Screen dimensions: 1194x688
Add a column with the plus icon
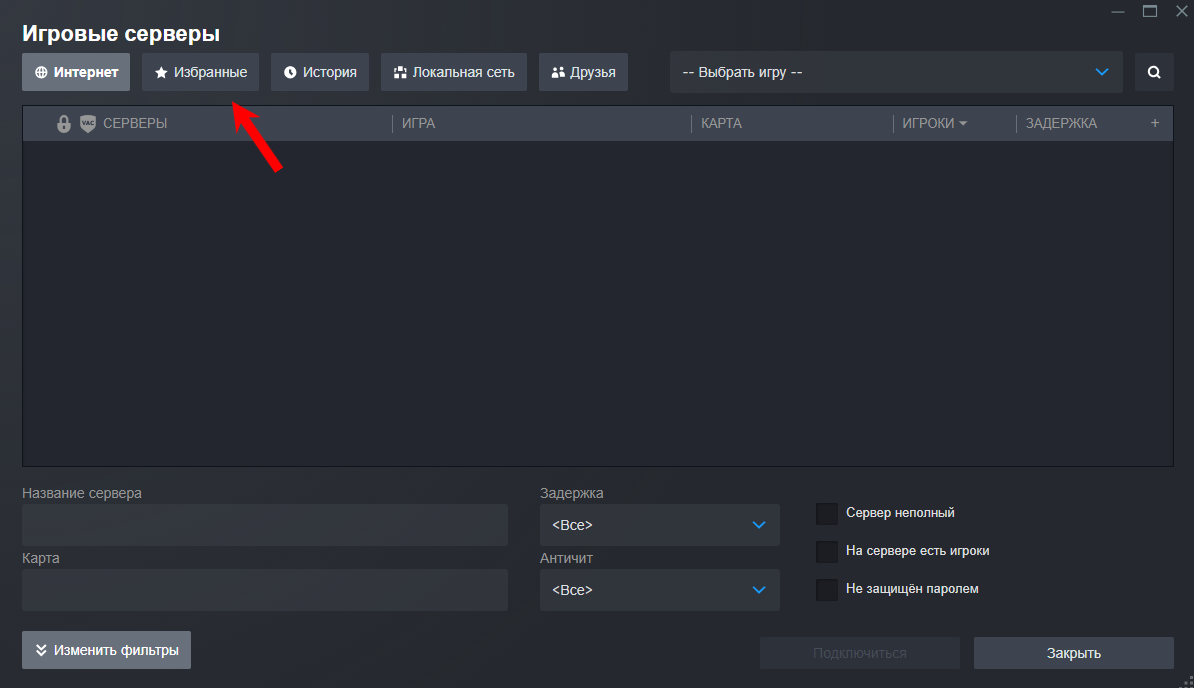1154,123
